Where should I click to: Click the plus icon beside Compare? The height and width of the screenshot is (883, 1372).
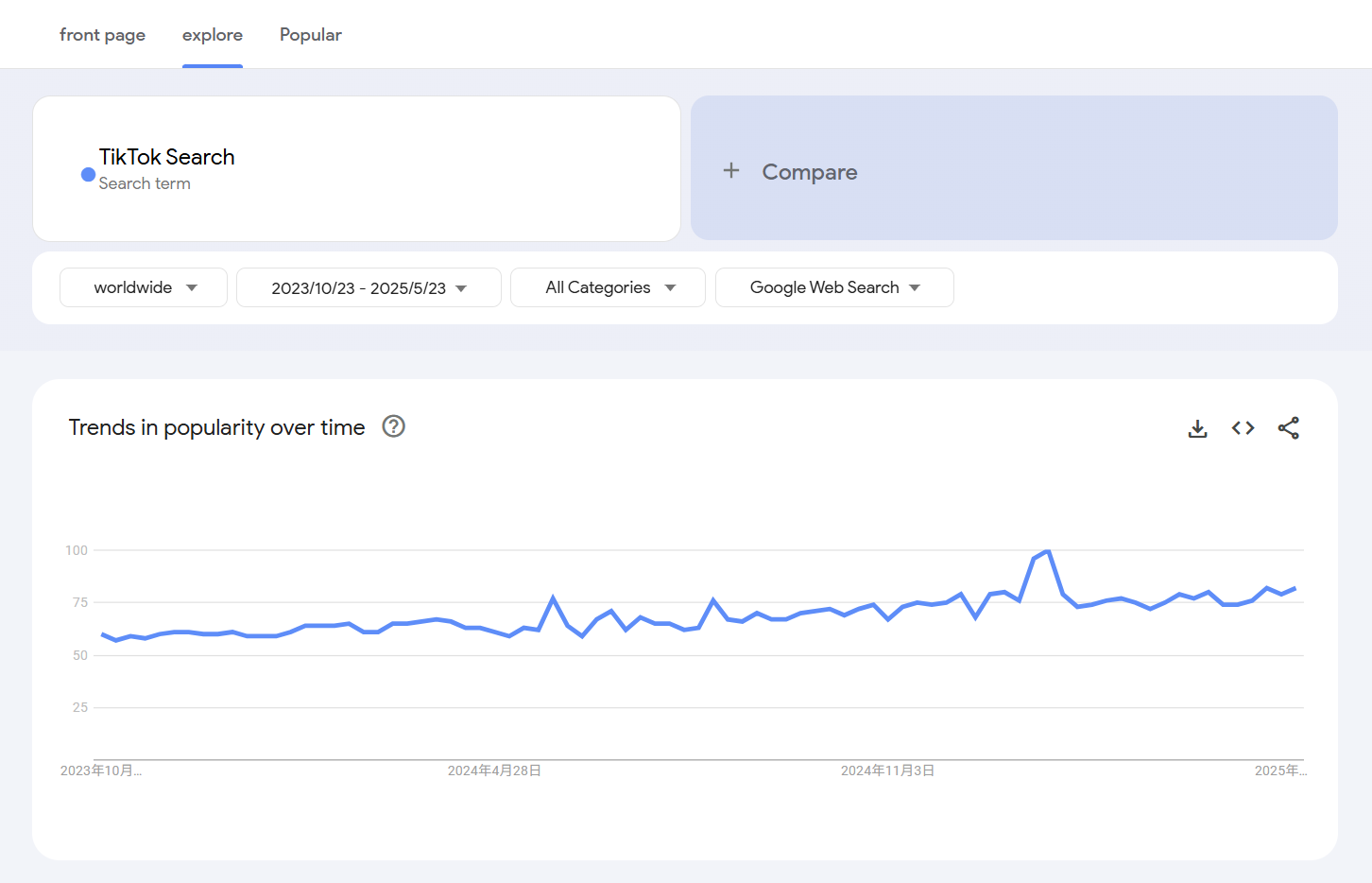click(x=730, y=171)
